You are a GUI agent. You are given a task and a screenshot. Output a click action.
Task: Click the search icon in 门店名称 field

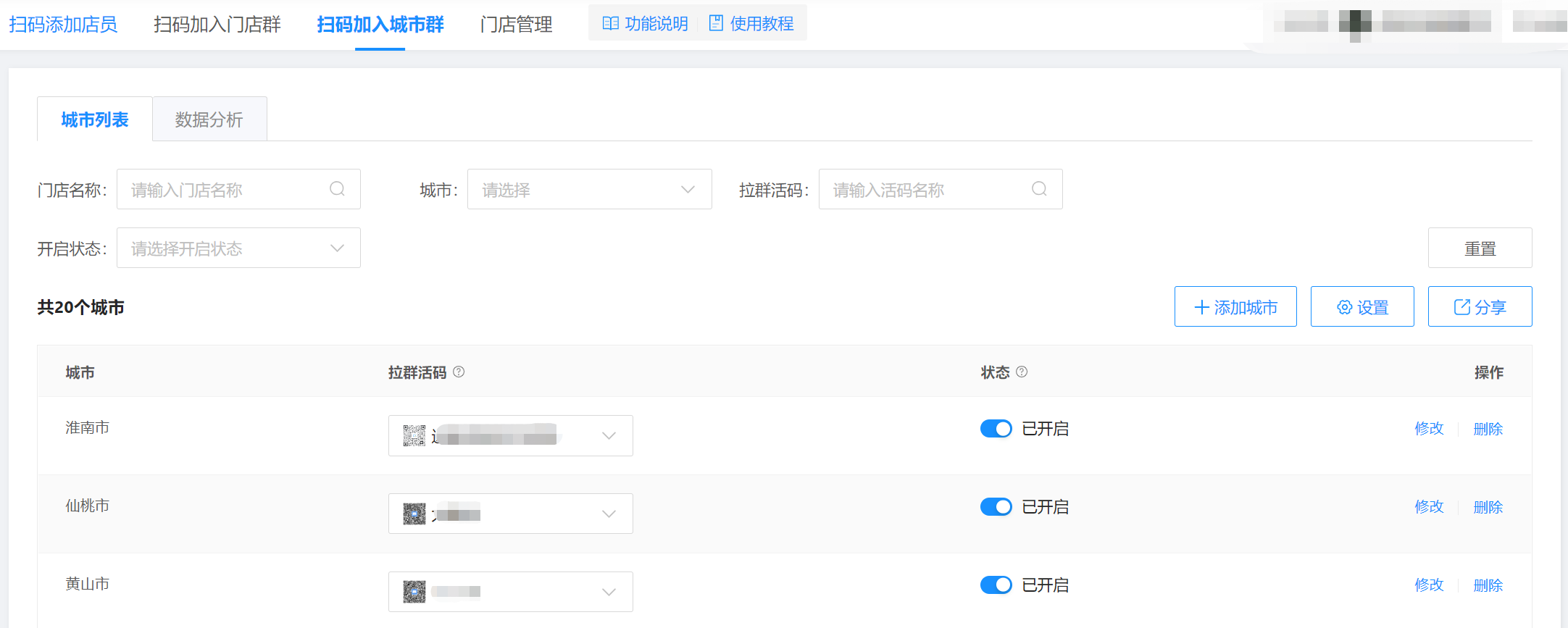[x=337, y=189]
